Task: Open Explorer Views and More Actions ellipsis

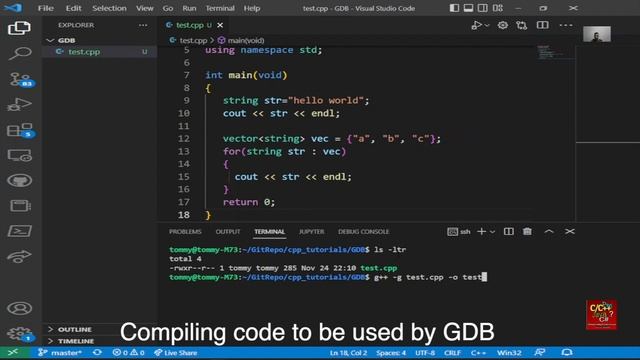Action: (x=143, y=25)
